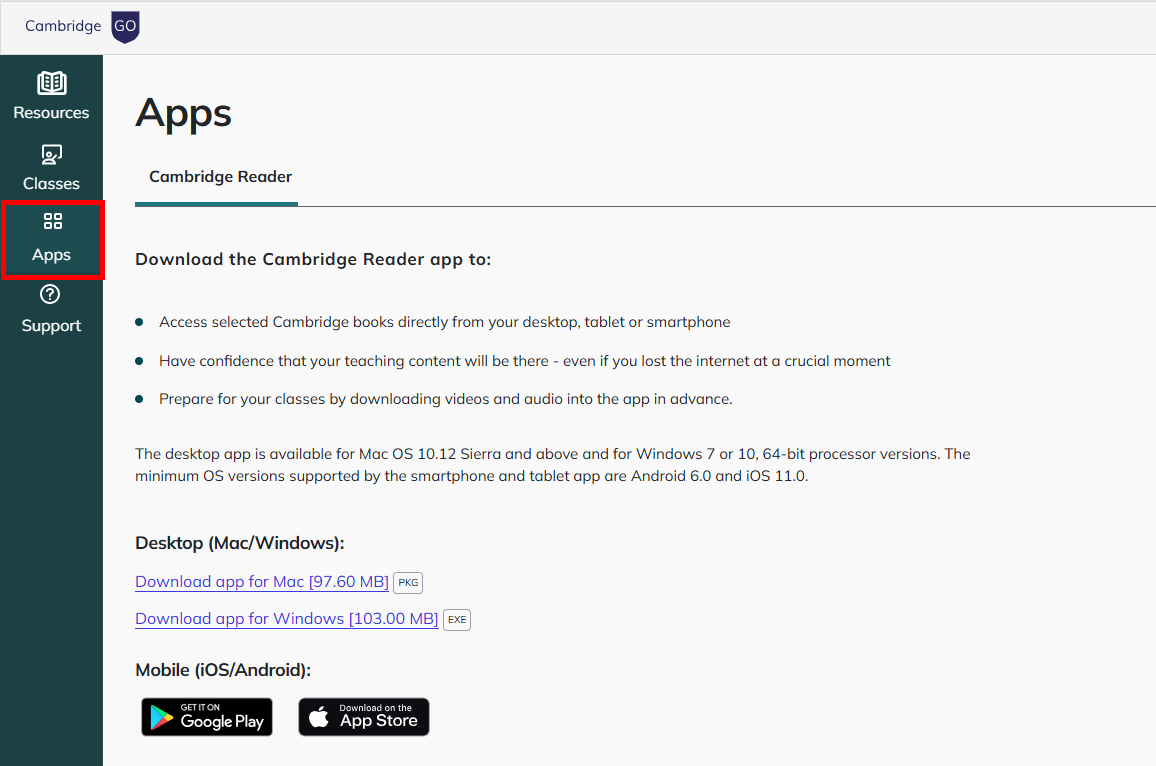Viewport: 1156px width, 766px height.
Task: Click the PKG file type badge
Action: coord(407,582)
